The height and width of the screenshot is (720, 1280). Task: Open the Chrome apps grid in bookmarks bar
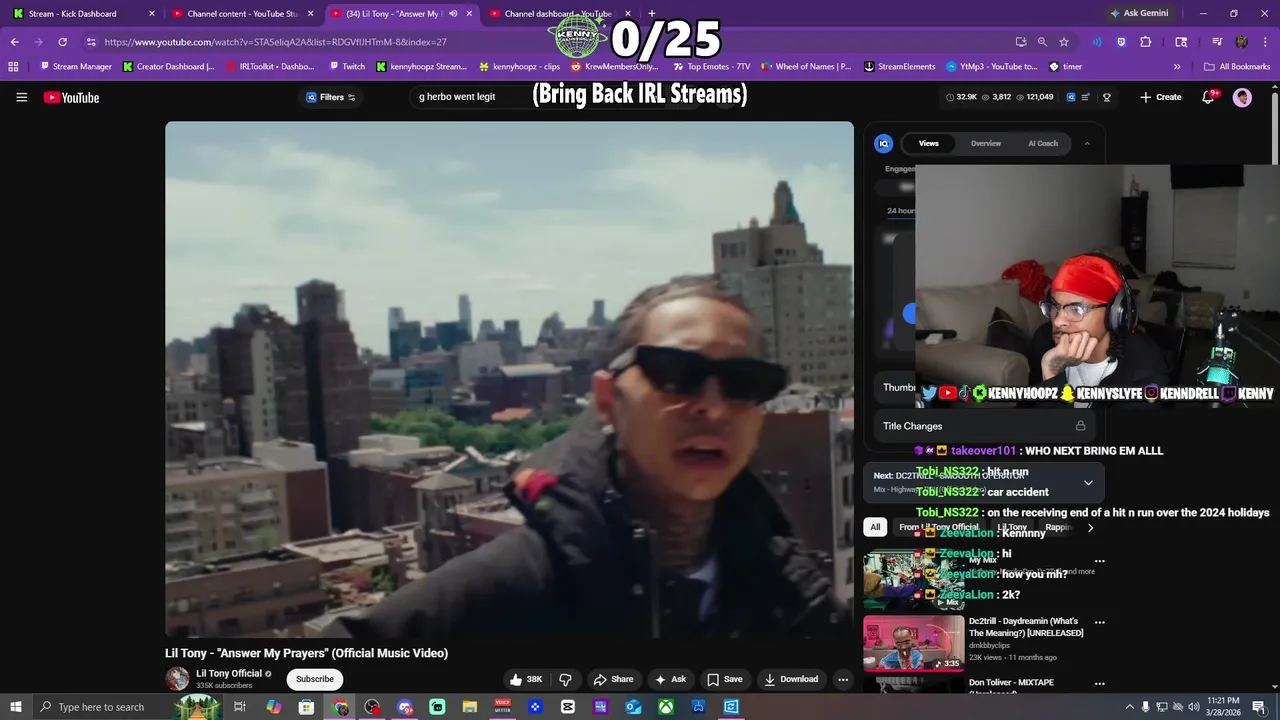tap(13, 67)
